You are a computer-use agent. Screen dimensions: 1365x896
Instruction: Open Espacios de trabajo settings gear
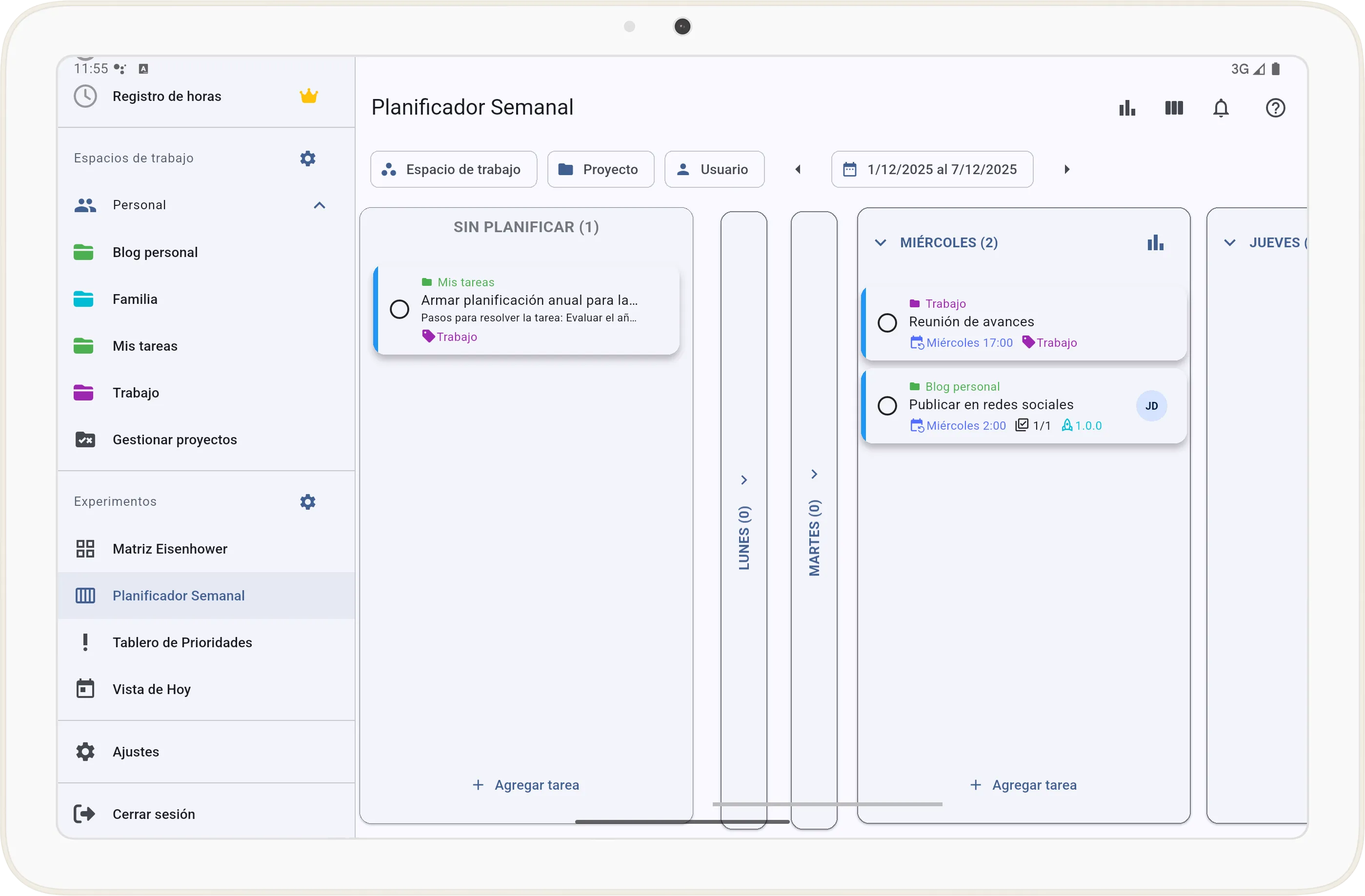[307, 158]
